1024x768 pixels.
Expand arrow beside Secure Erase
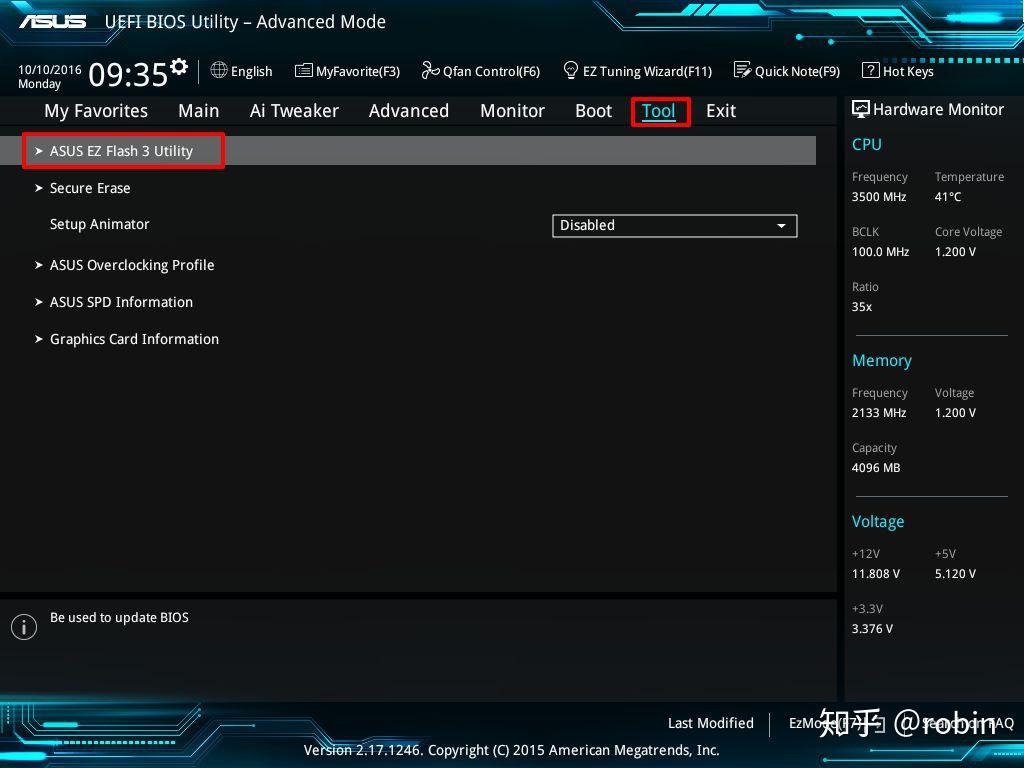pos(39,188)
